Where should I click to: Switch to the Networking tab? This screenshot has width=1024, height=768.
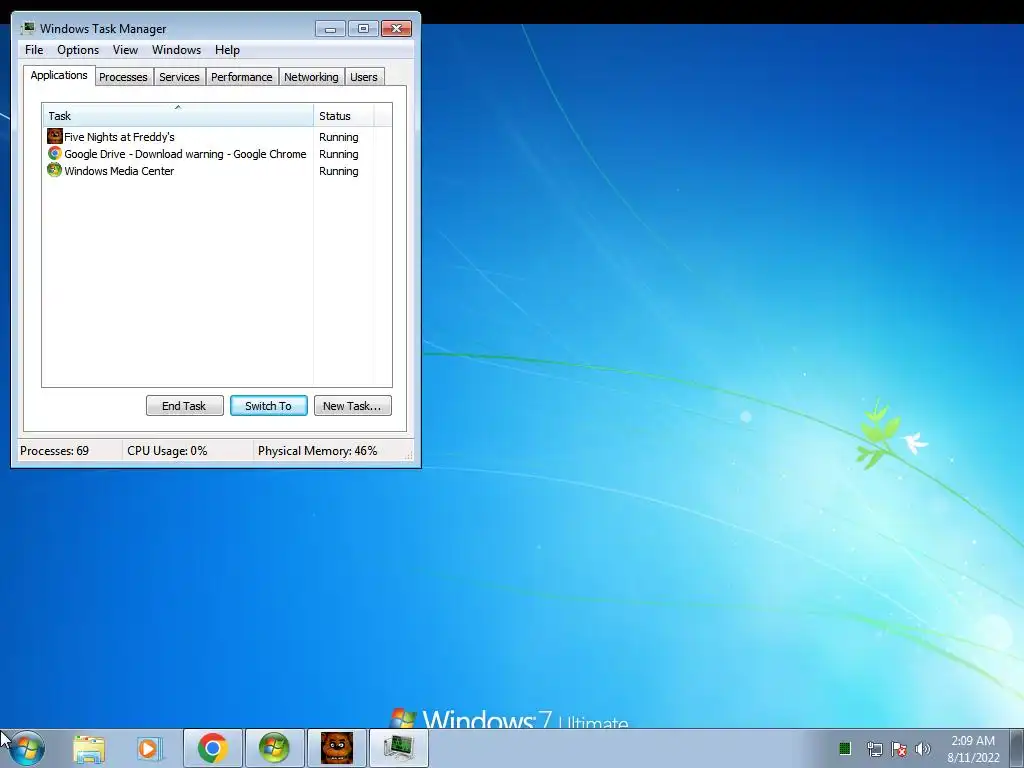pyautogui.click(x=312, y=77)
